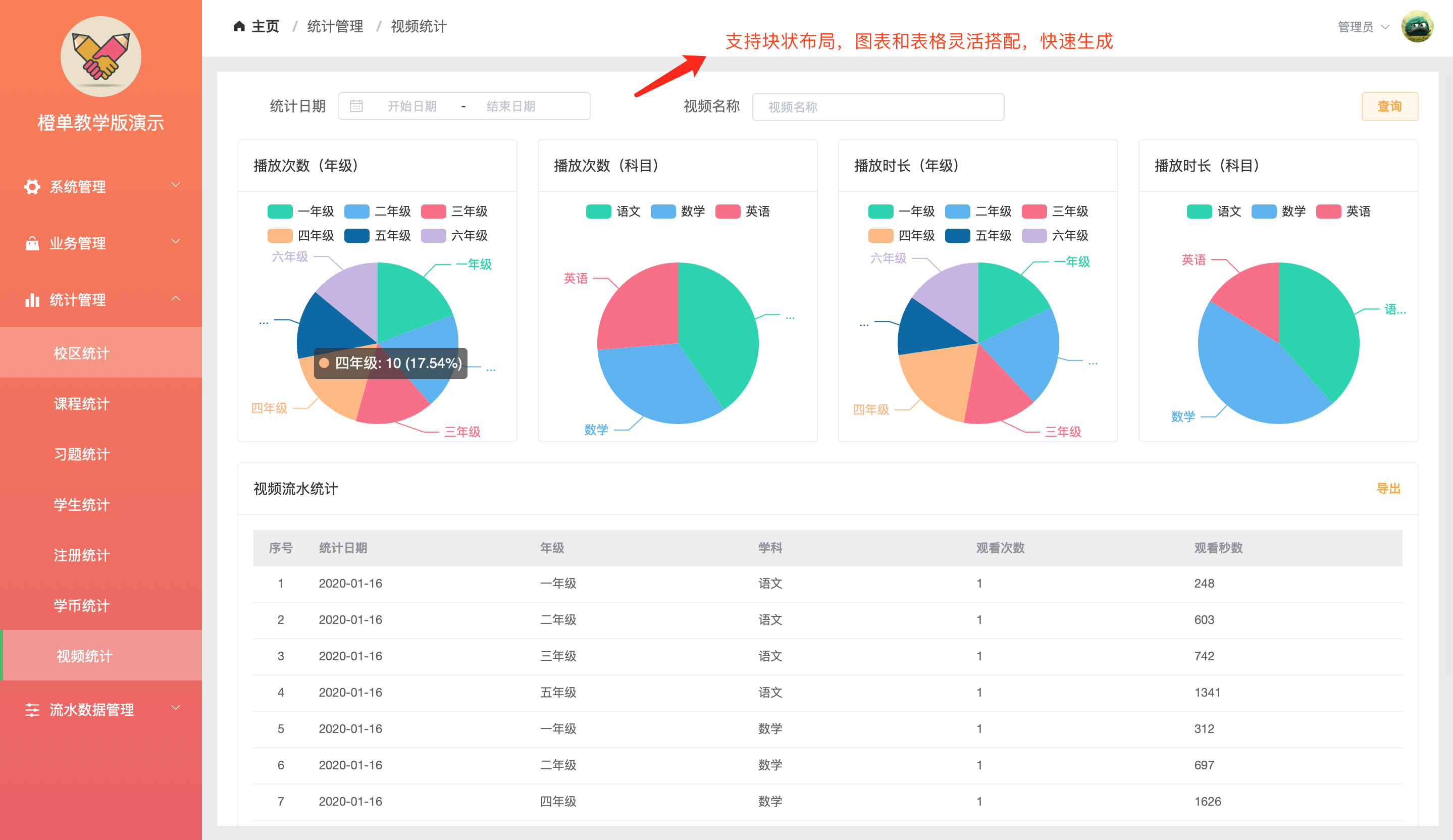This screenshot has width=1453, height=840.
Task: Click the administrator avatar picture
Action: (x=1417, y=27)
